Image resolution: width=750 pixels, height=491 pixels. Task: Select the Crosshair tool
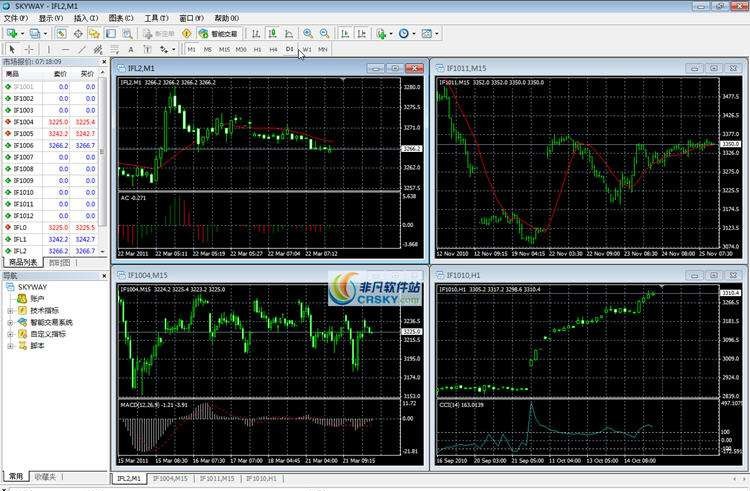tap(29, 49)
